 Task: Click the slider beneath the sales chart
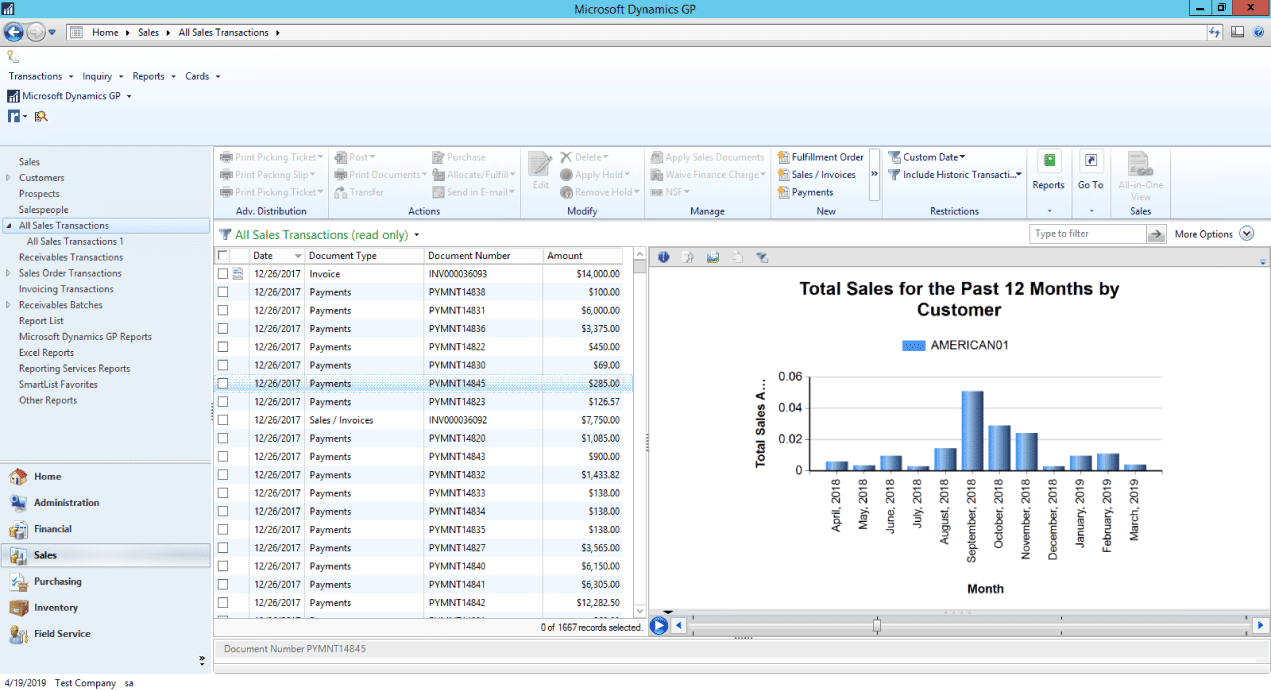(x=876, y=625)
